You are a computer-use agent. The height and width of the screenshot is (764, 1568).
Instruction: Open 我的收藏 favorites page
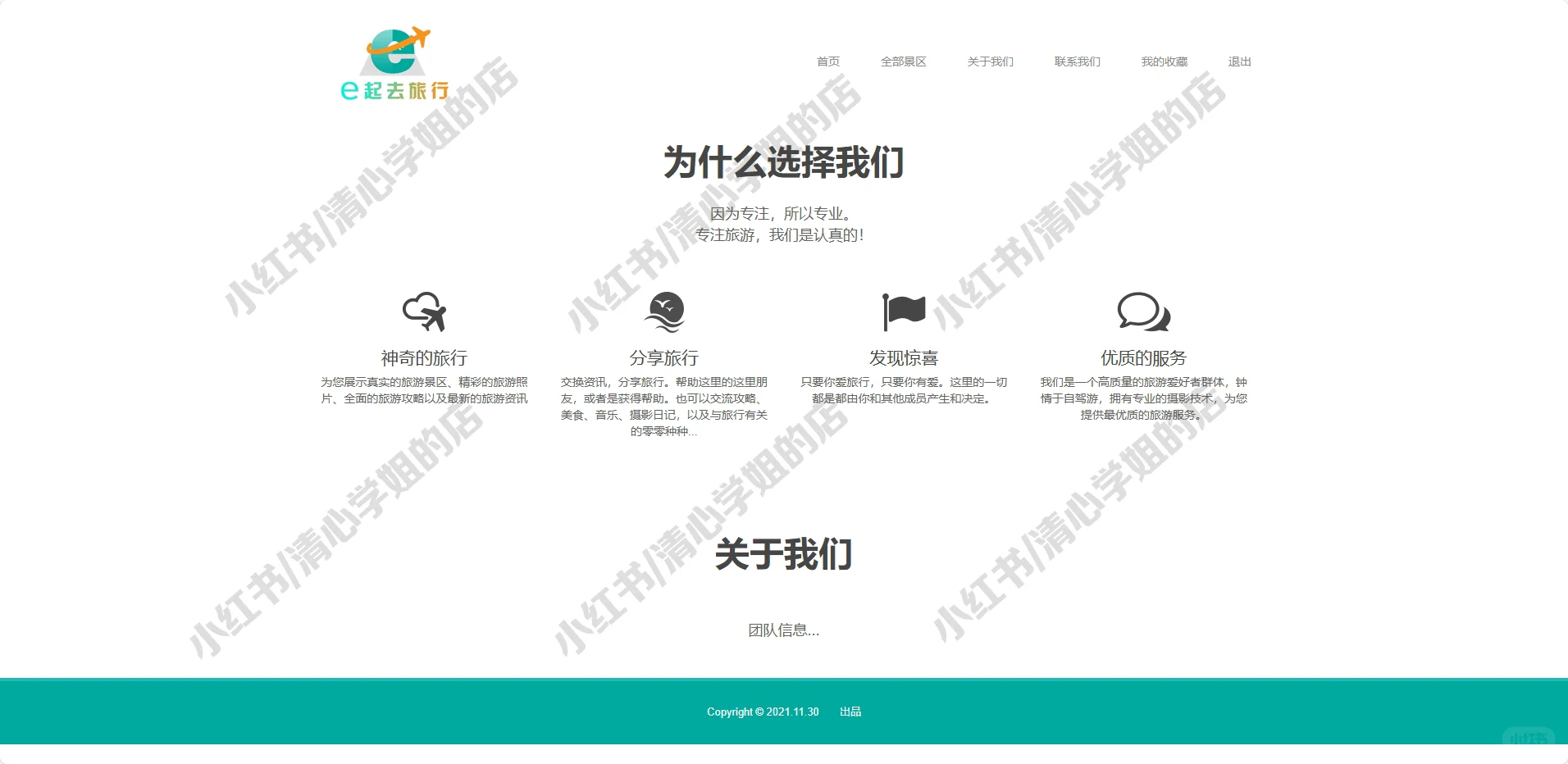[x=1165, y=61]
